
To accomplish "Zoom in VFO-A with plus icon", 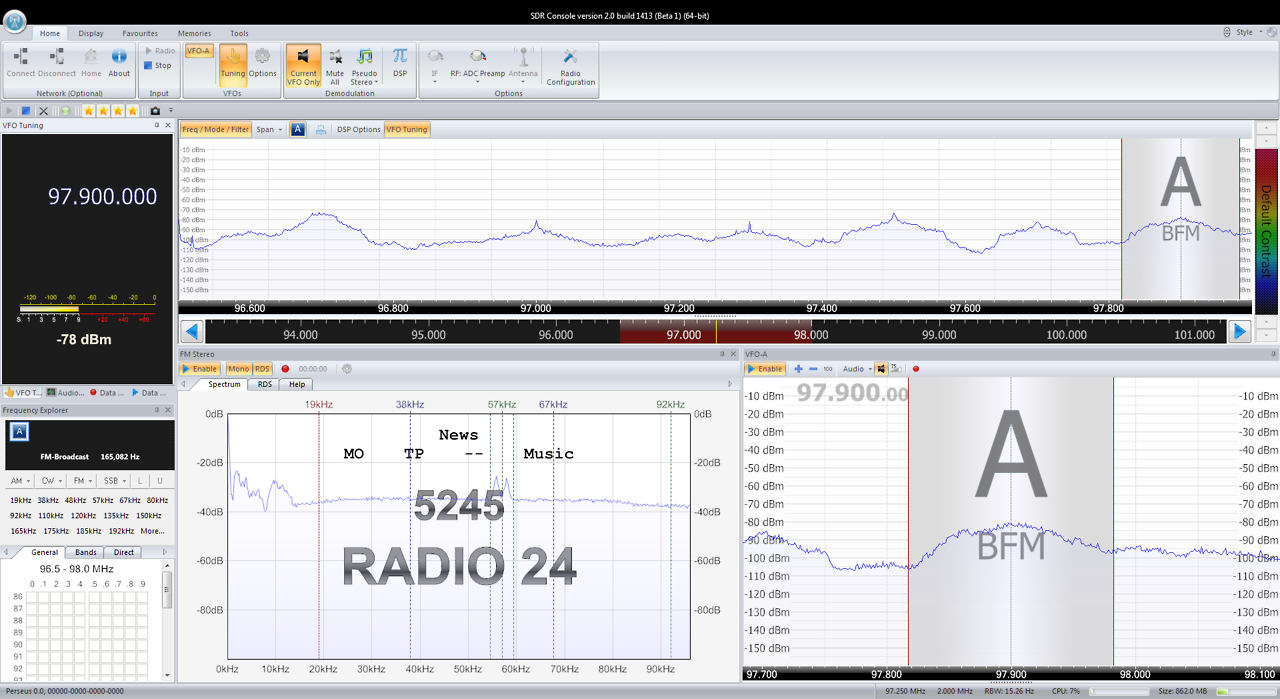I will coord(798,369).
